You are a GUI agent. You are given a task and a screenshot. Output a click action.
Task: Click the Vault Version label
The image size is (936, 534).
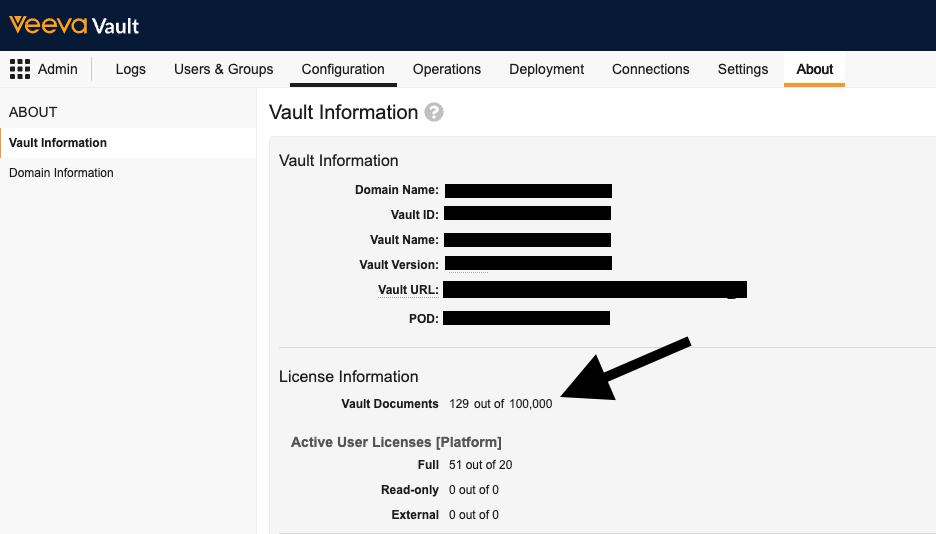(x=399, y=265)
